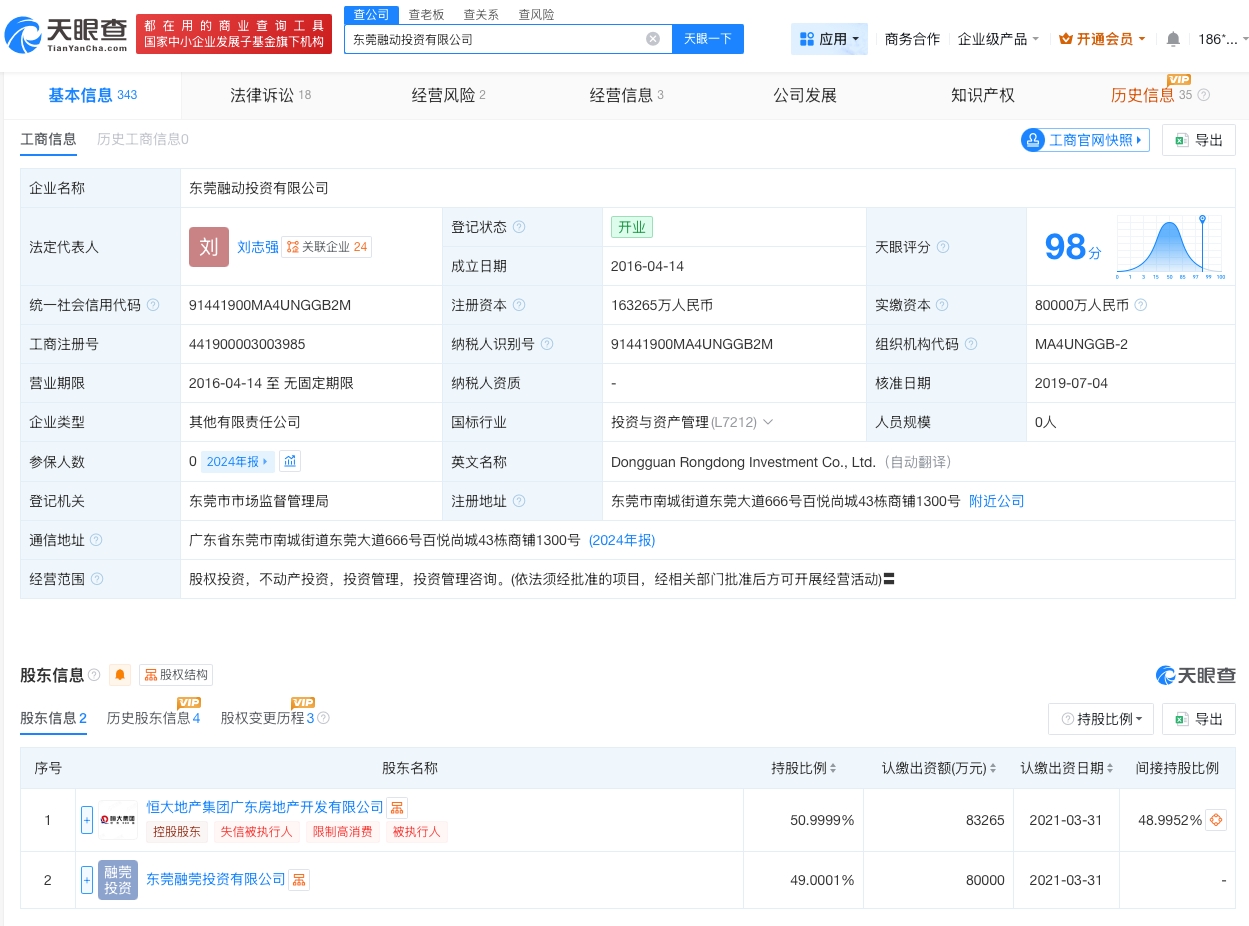Image resolution: width=1249 pixels, height=926 pixels.
Task: Open the 企业级产品 dropdown
Action: pos(998,39)
